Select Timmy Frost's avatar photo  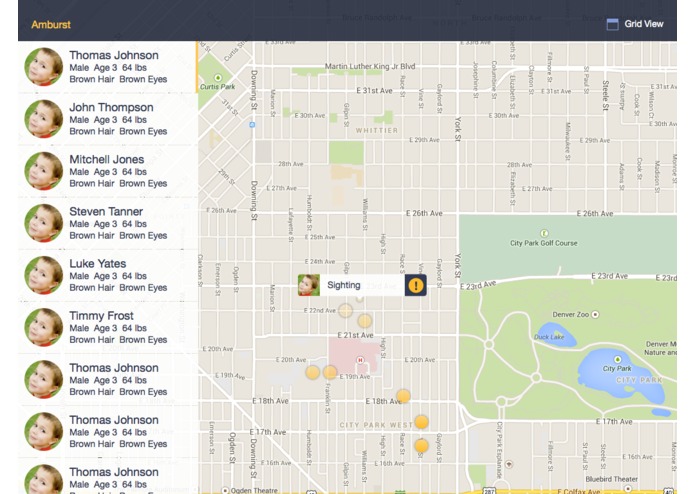pyautogui.click(x=43, y=327)
